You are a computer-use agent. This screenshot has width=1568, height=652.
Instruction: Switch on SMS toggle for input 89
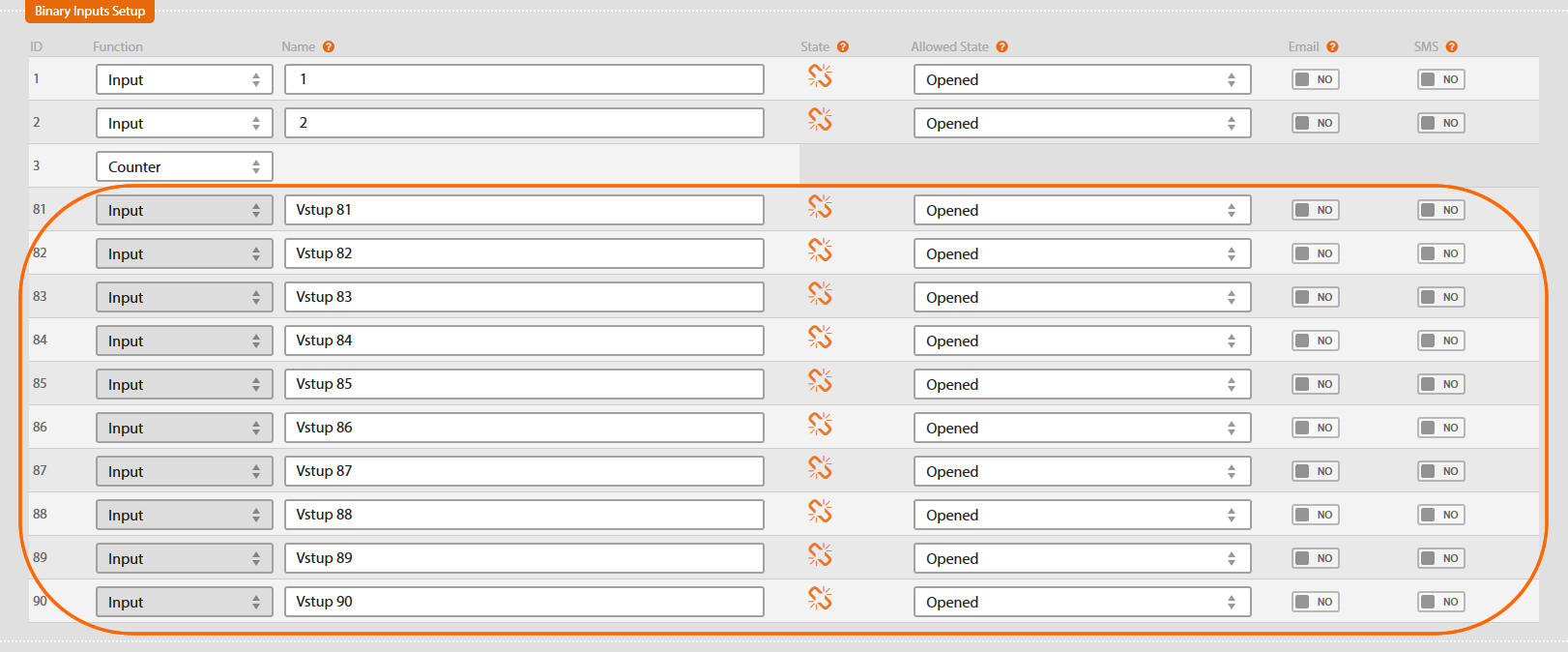[1440, 558]
